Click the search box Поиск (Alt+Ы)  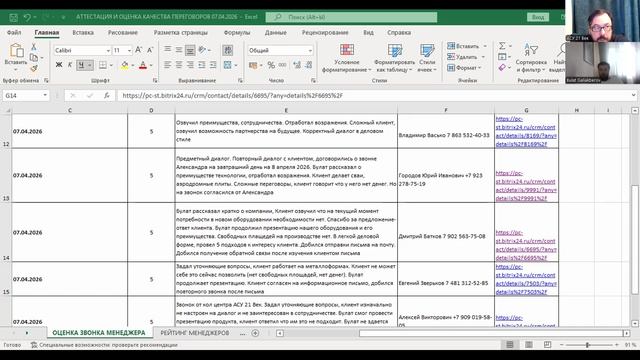[x=351, y=17]
